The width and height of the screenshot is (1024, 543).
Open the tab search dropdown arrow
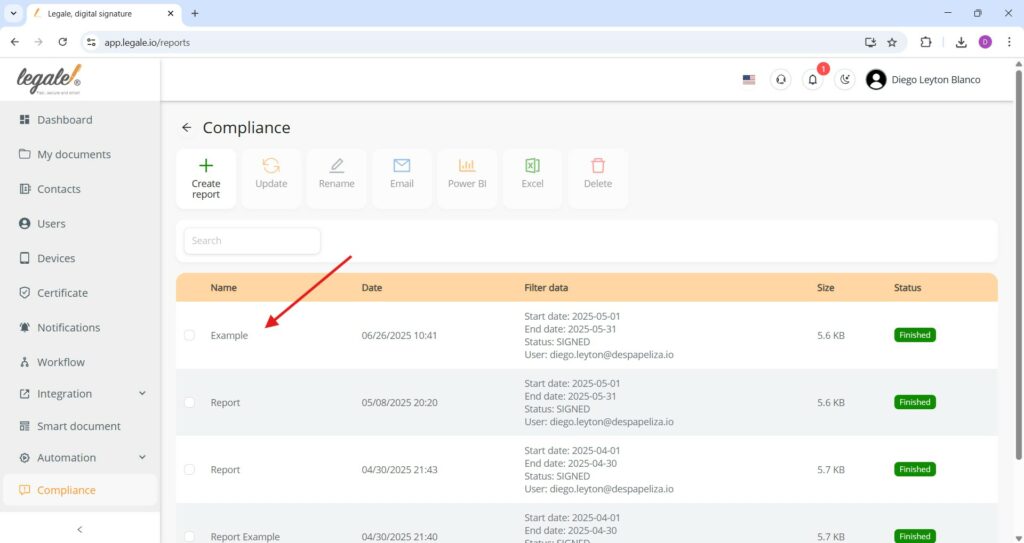[x=13, y=13]
